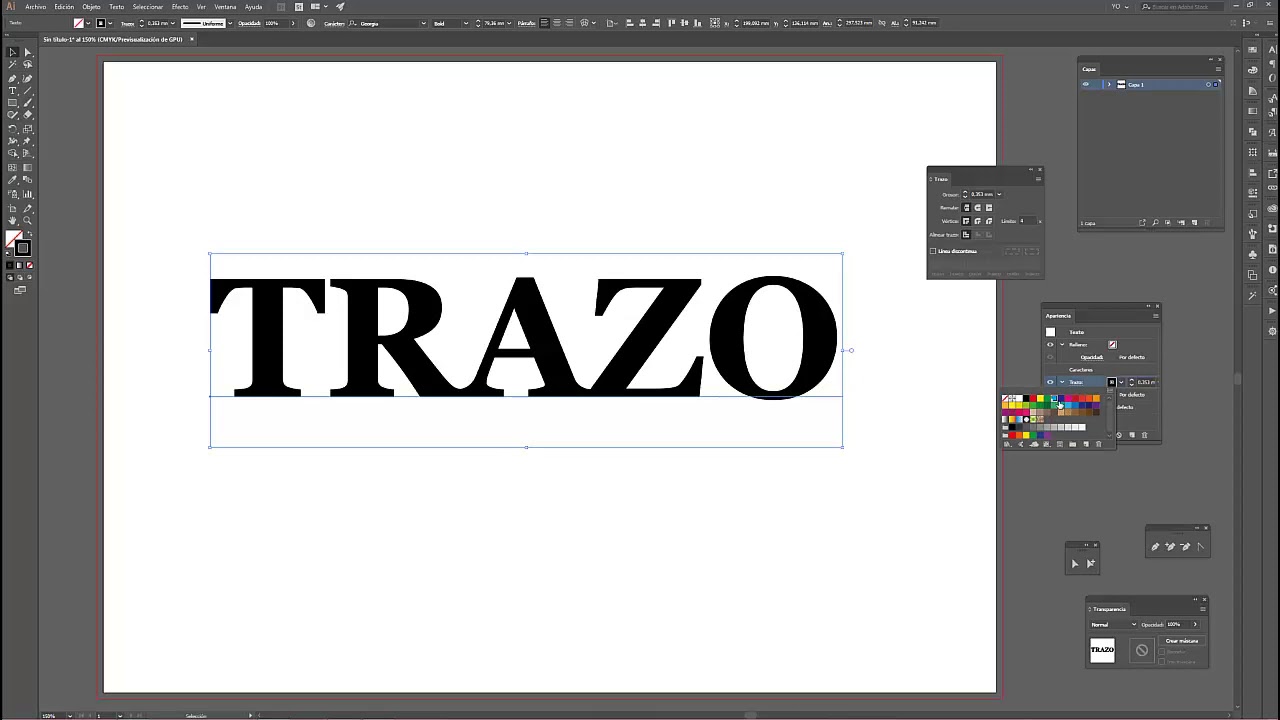This screenshot has width=1280, height=720.
Task: Choose round cap in Trazo panel
Action: pyautogui.click(x=977, y=208)
